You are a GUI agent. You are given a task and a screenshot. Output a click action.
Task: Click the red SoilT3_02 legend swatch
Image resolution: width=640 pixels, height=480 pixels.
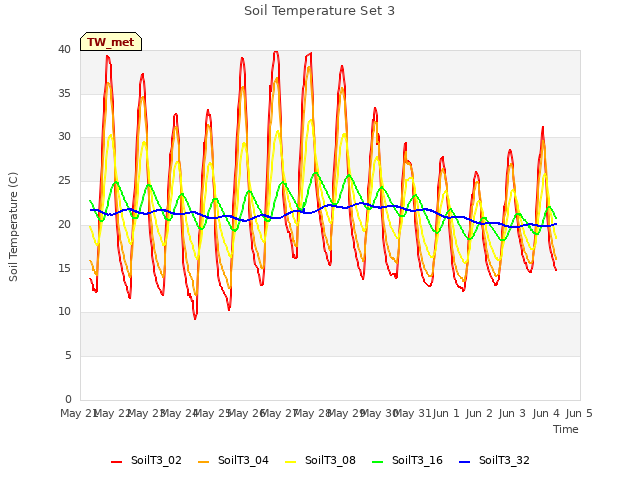(x=116, y=462)
